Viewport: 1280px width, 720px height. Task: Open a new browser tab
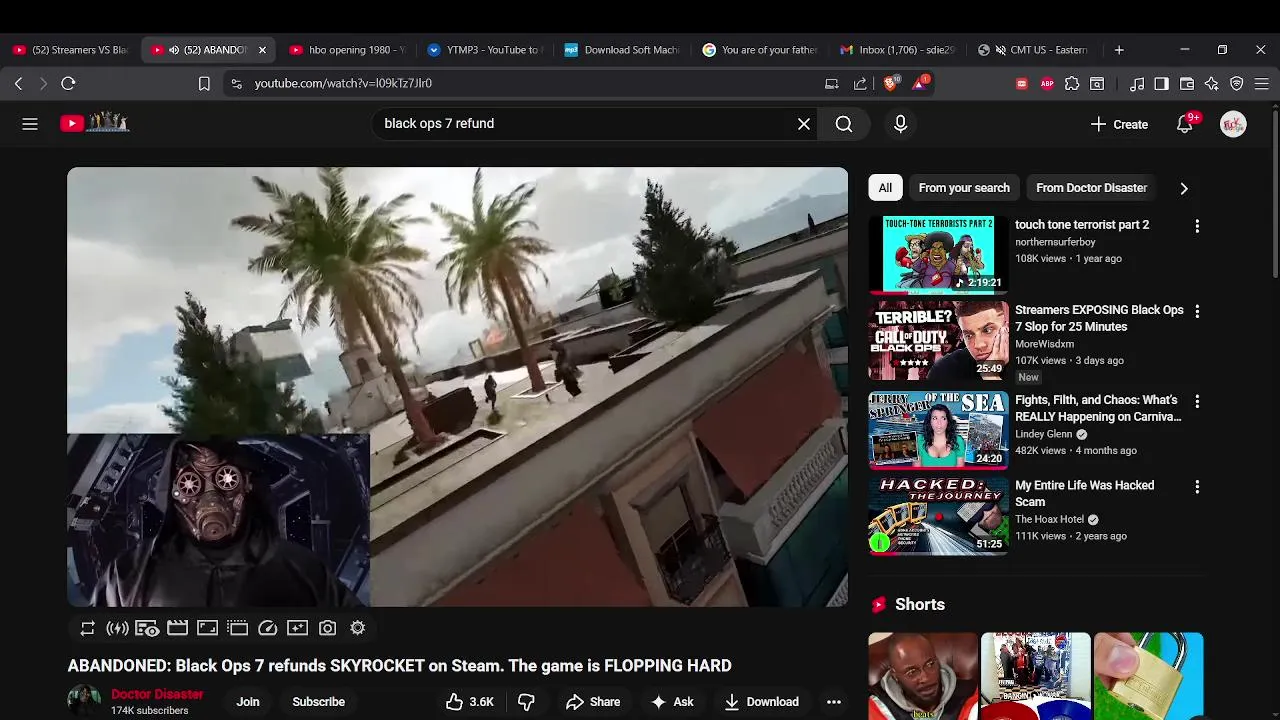point(1119,50)
